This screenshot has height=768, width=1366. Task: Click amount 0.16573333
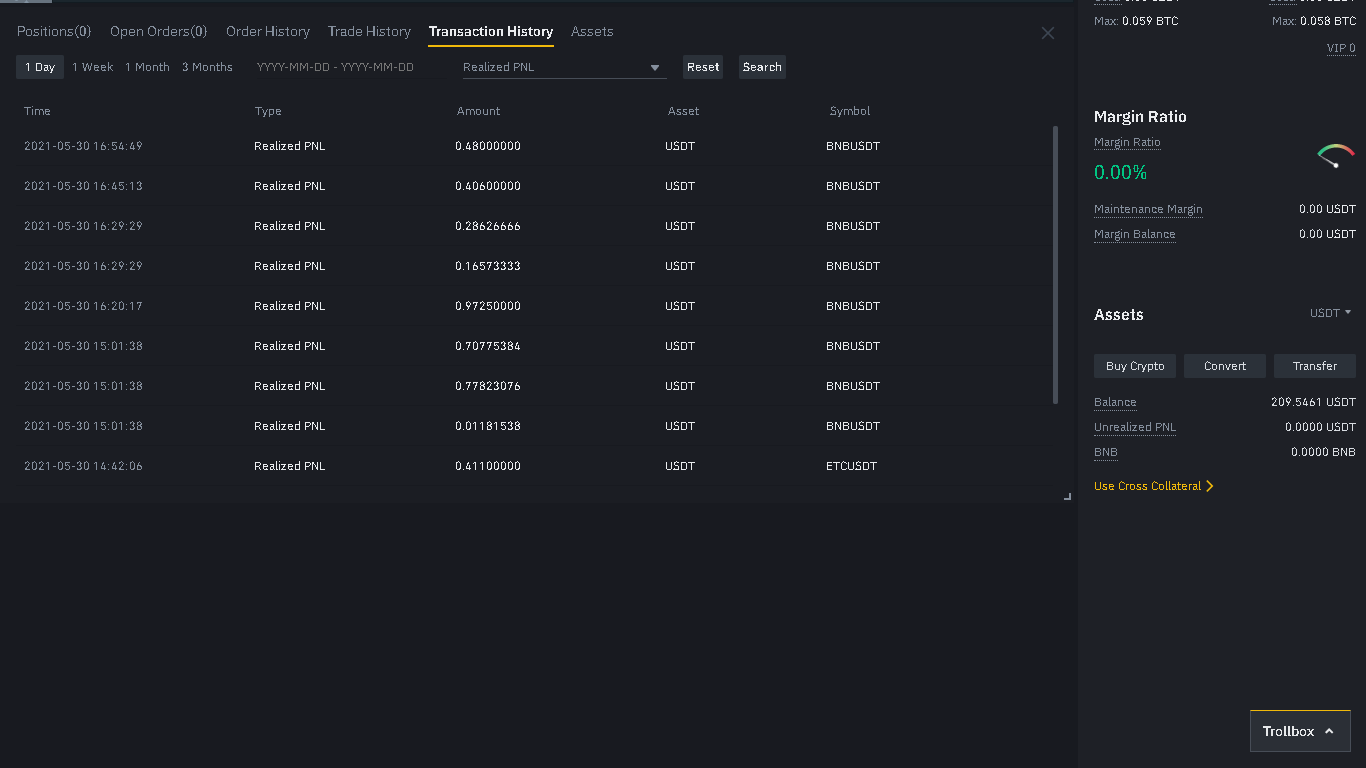(x=488, y=266)
